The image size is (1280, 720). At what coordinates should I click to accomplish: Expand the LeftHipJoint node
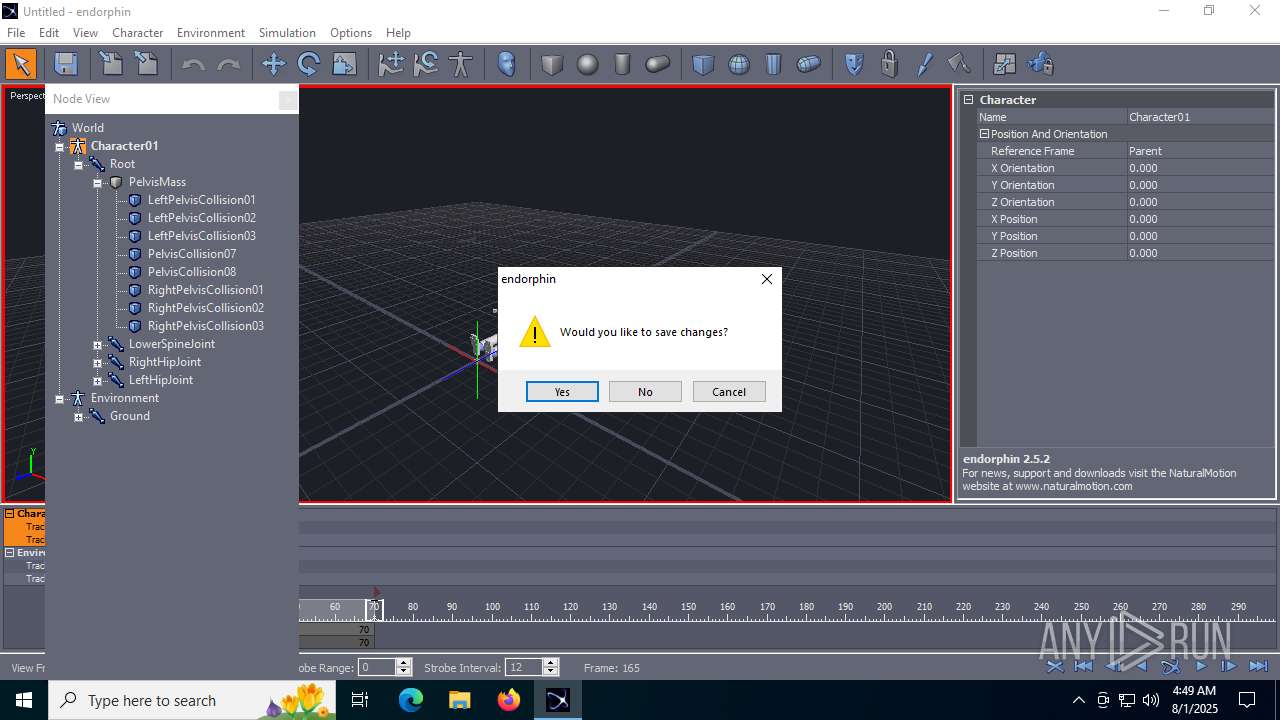[x=97, y=381]
